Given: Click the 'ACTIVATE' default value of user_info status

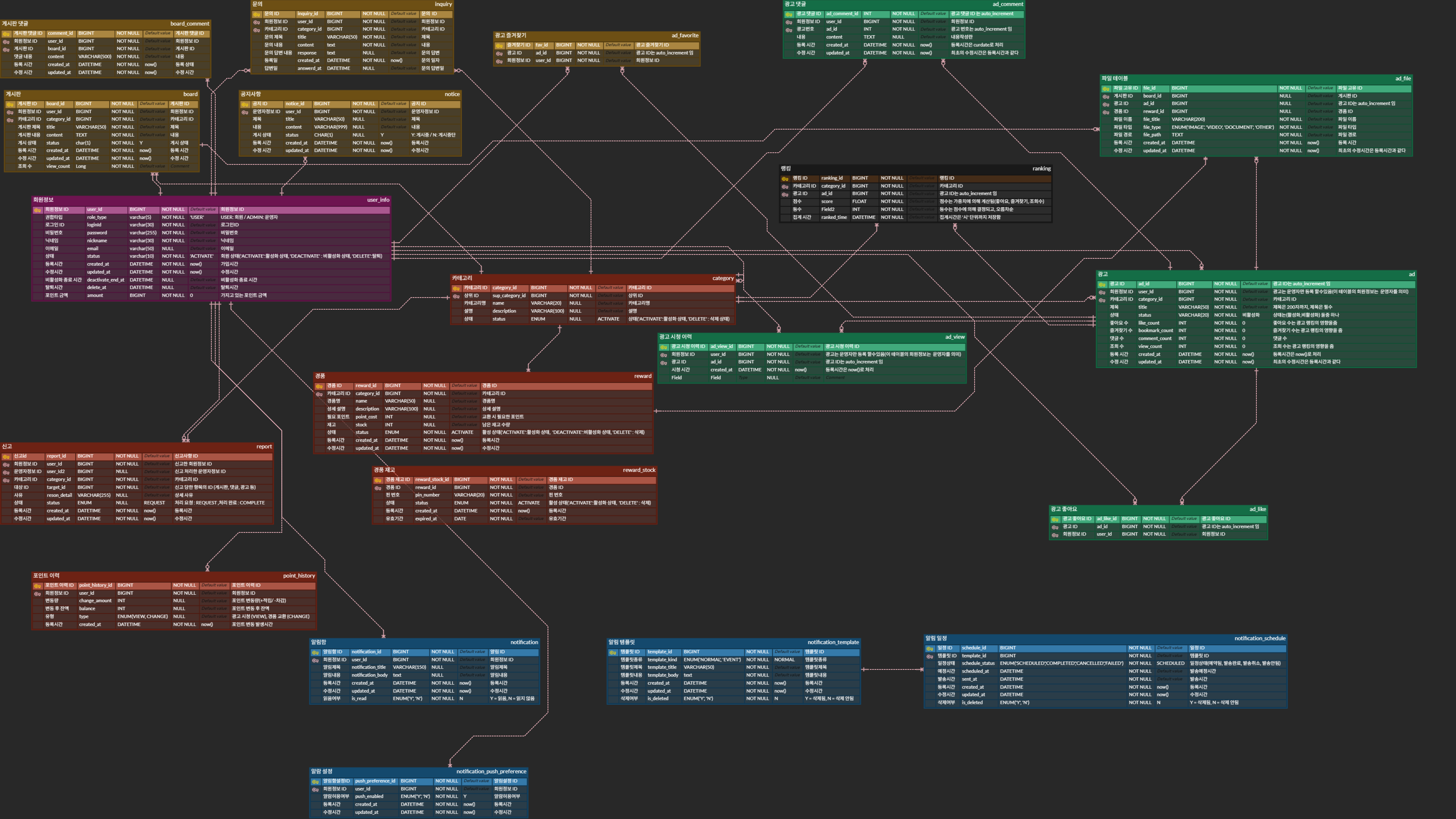Looking at the screenshot, I should coord(202,256).
